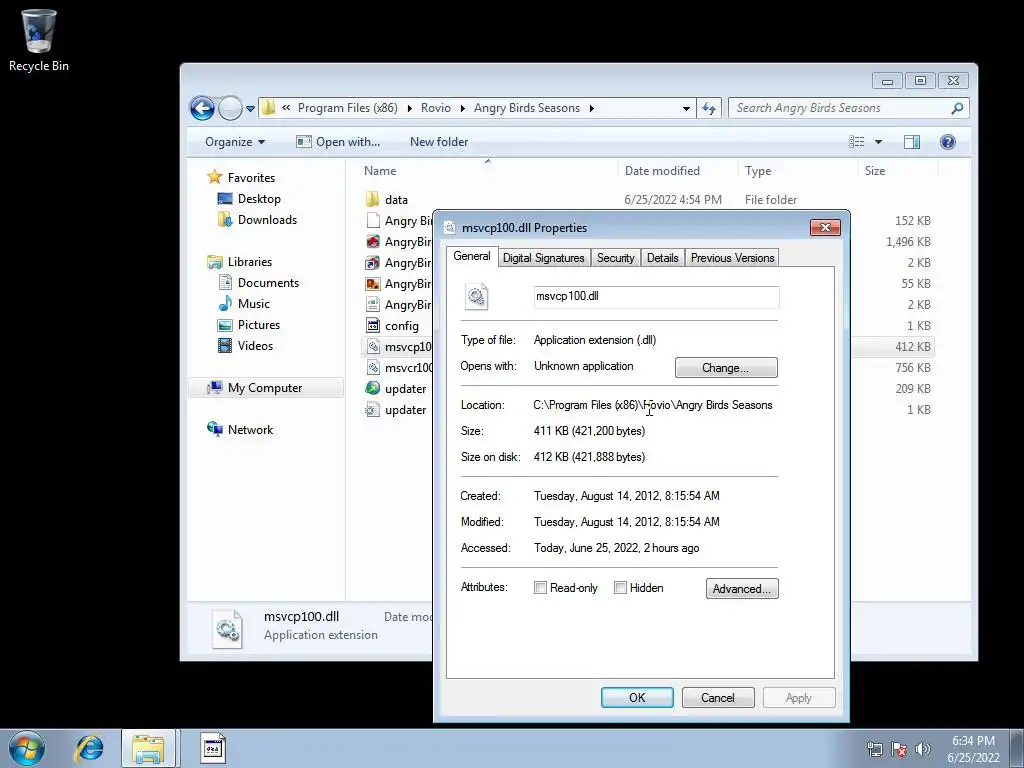Image resolution: width=1024 pixels, height=768 pixels.
Task: Select the data folder icon
Action: [x=373, y=199]
